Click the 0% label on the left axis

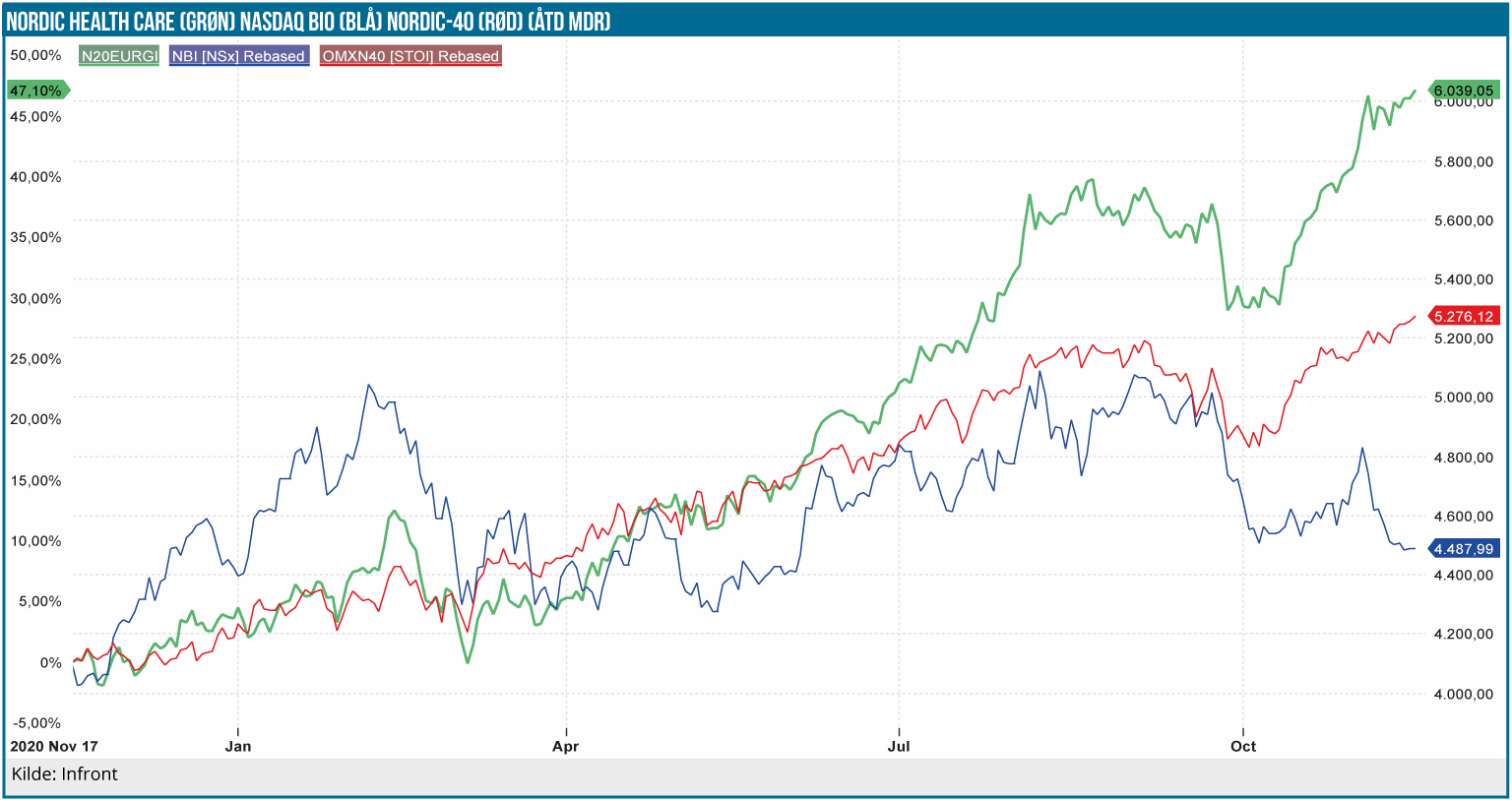[50, 662]
